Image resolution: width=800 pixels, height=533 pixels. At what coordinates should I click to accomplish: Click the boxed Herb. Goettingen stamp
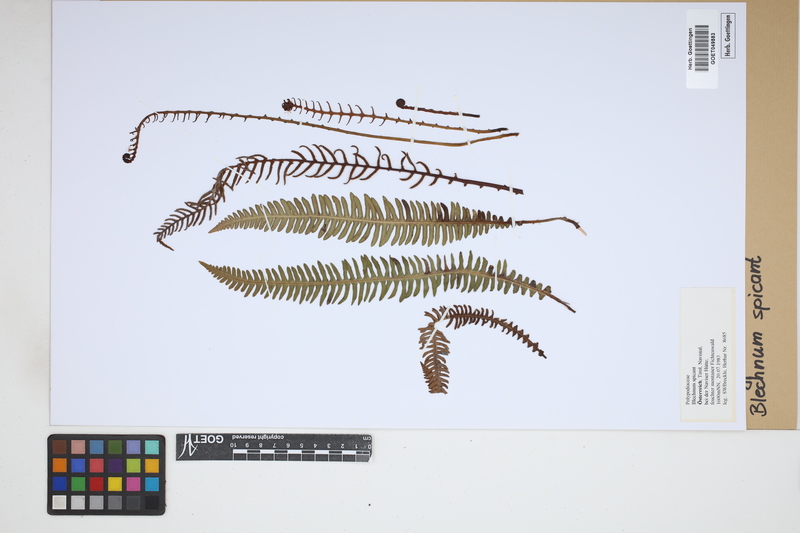pyautogui.click(x=727, y=35)
